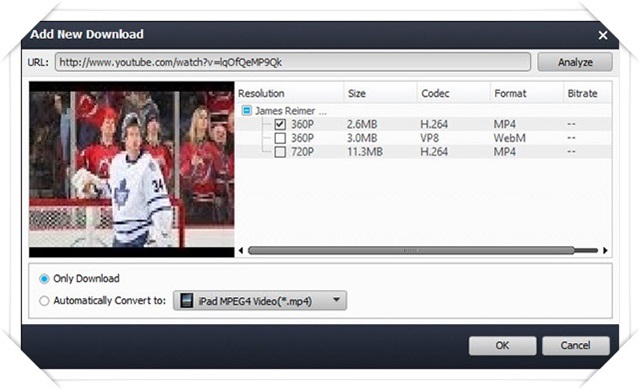The width and height of the screenshot is (640, 390).
Task: Click the 3.0MB size cell
Action: [362, 138]
